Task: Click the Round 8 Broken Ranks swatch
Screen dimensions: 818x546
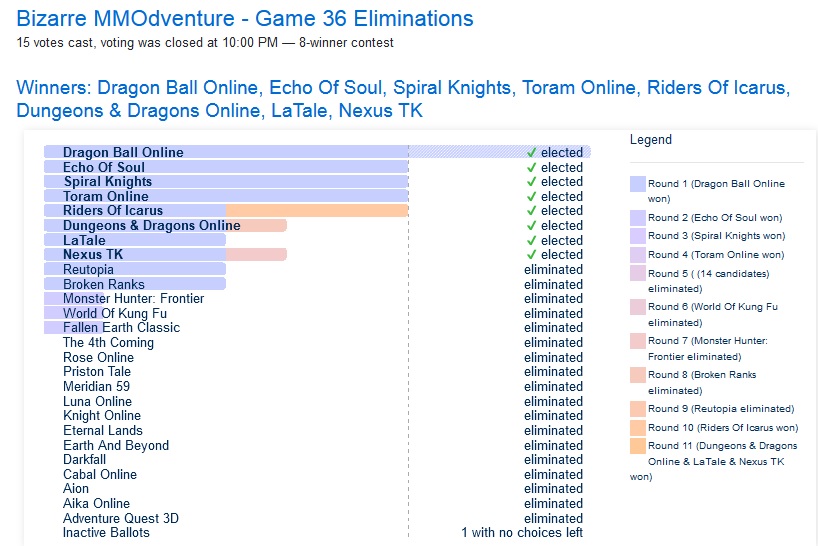Action: click(x=637, y=375)
